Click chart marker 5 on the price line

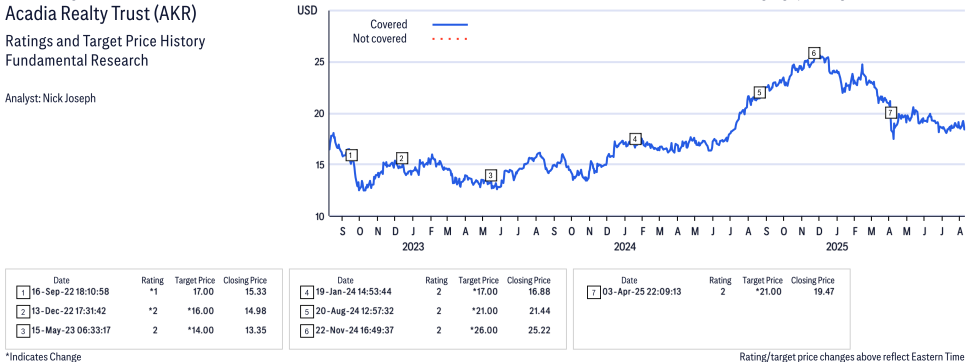759,92
